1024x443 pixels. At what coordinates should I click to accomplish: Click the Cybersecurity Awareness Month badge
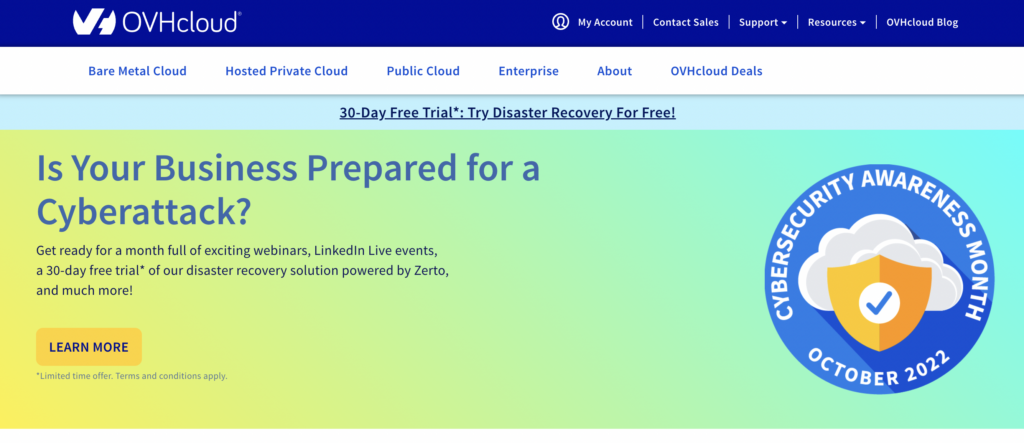pyautogui.click(x=879, y=278)
